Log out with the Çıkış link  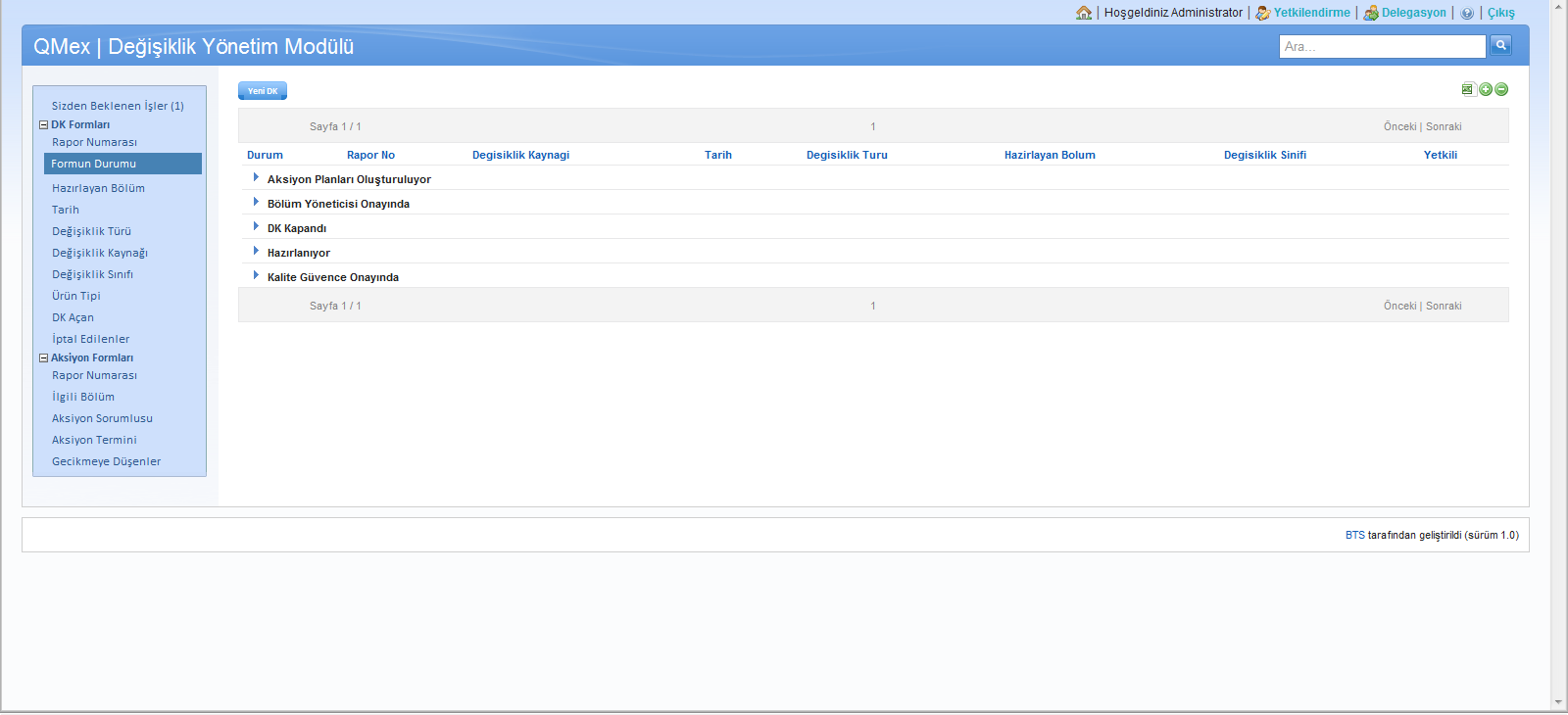(x=1500, y=13)
